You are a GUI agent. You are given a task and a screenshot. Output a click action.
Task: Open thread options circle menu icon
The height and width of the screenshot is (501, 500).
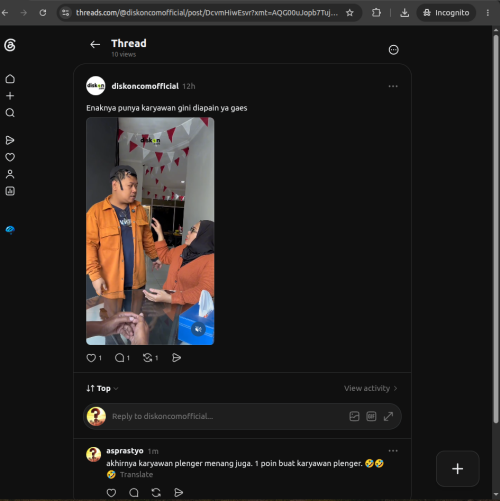point(394,50)
